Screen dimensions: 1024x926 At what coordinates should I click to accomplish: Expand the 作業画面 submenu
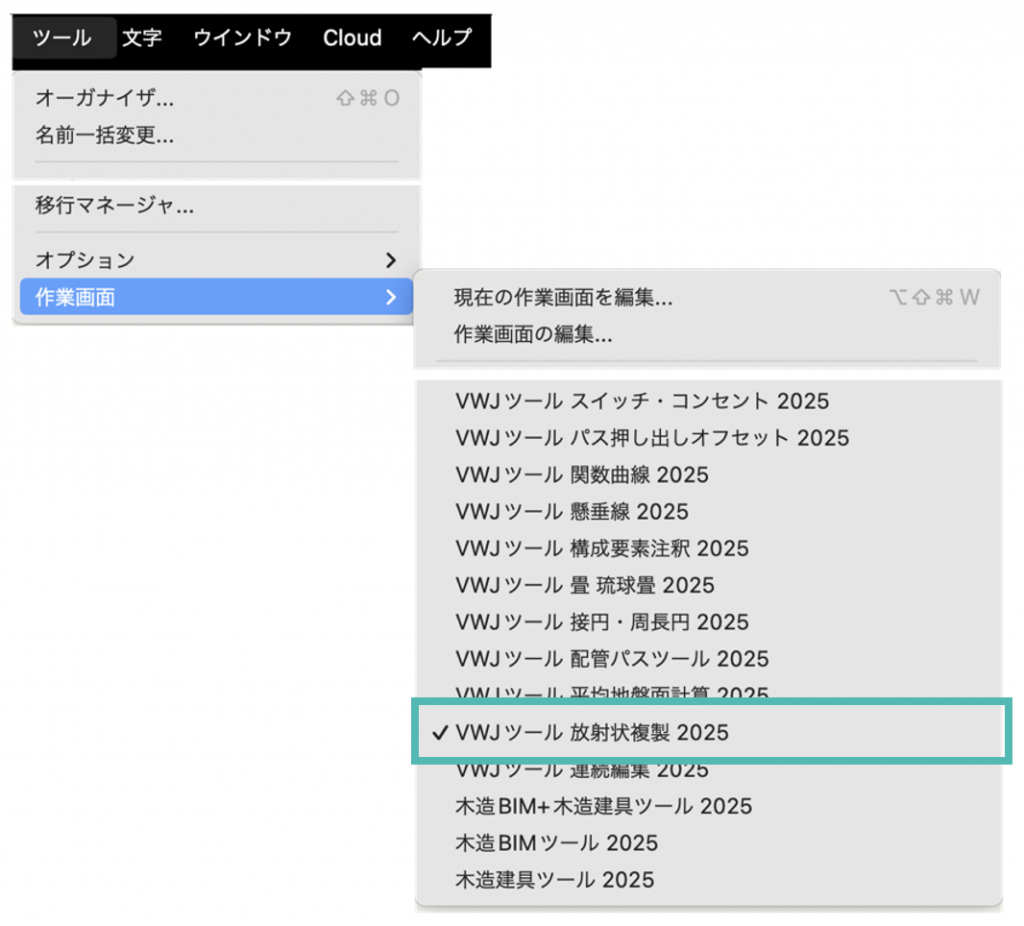coord(216,297)
